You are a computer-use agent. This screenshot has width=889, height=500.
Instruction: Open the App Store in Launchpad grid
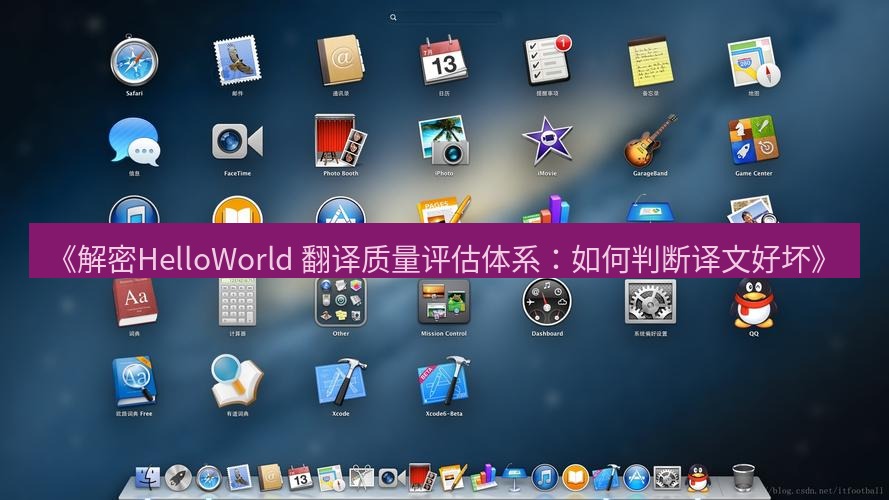click(341, 210)
